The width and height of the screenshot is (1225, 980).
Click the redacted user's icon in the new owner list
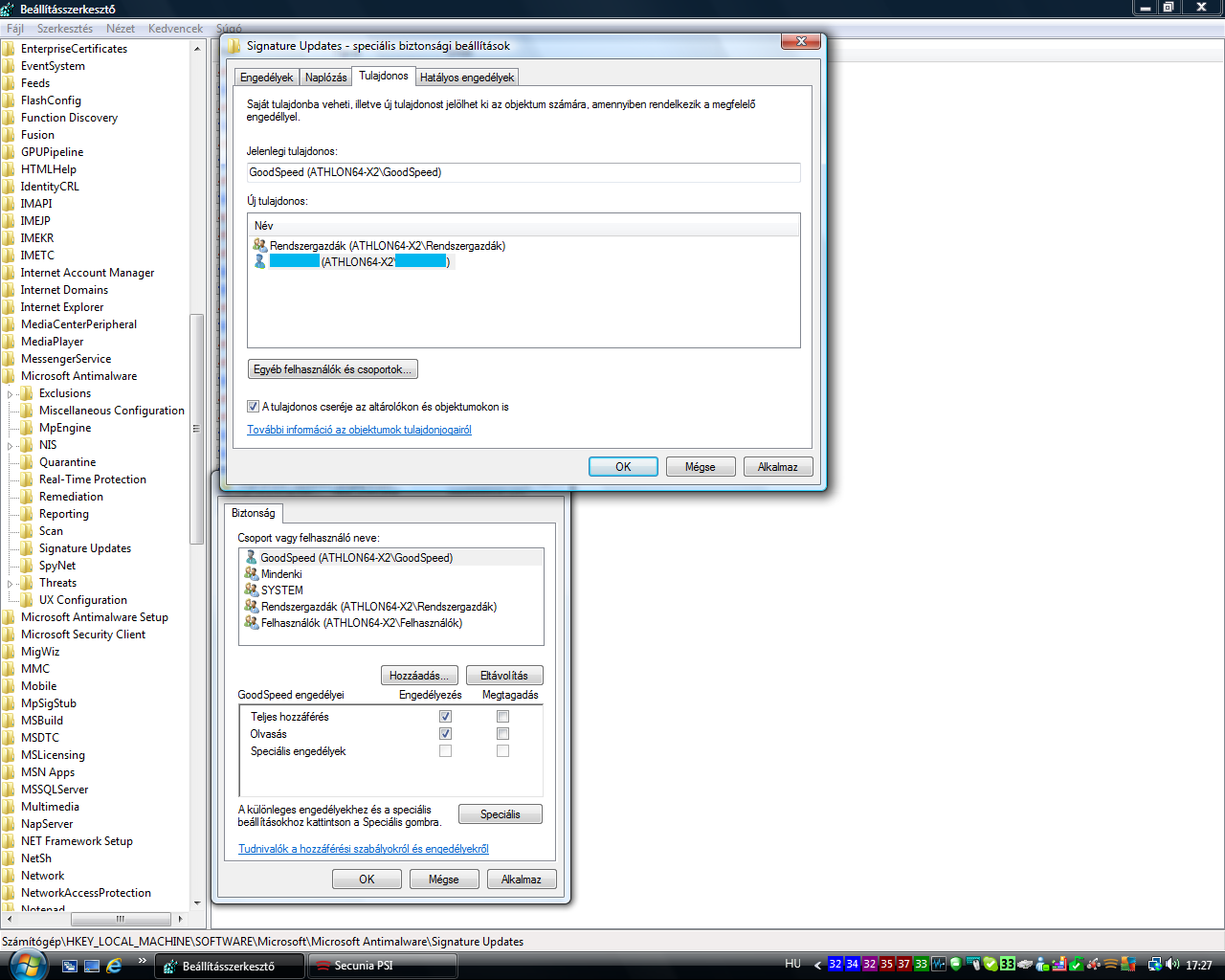259,261
